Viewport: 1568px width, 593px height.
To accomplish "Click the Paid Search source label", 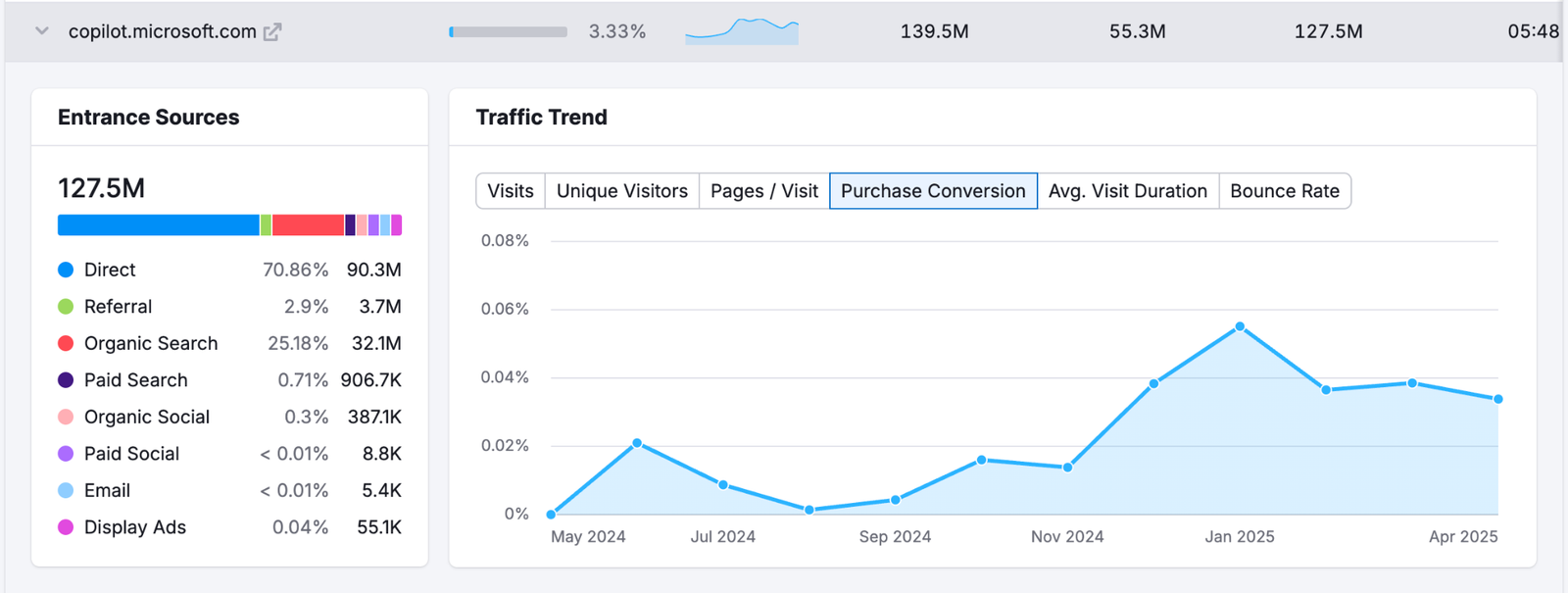I will point(135,380).
